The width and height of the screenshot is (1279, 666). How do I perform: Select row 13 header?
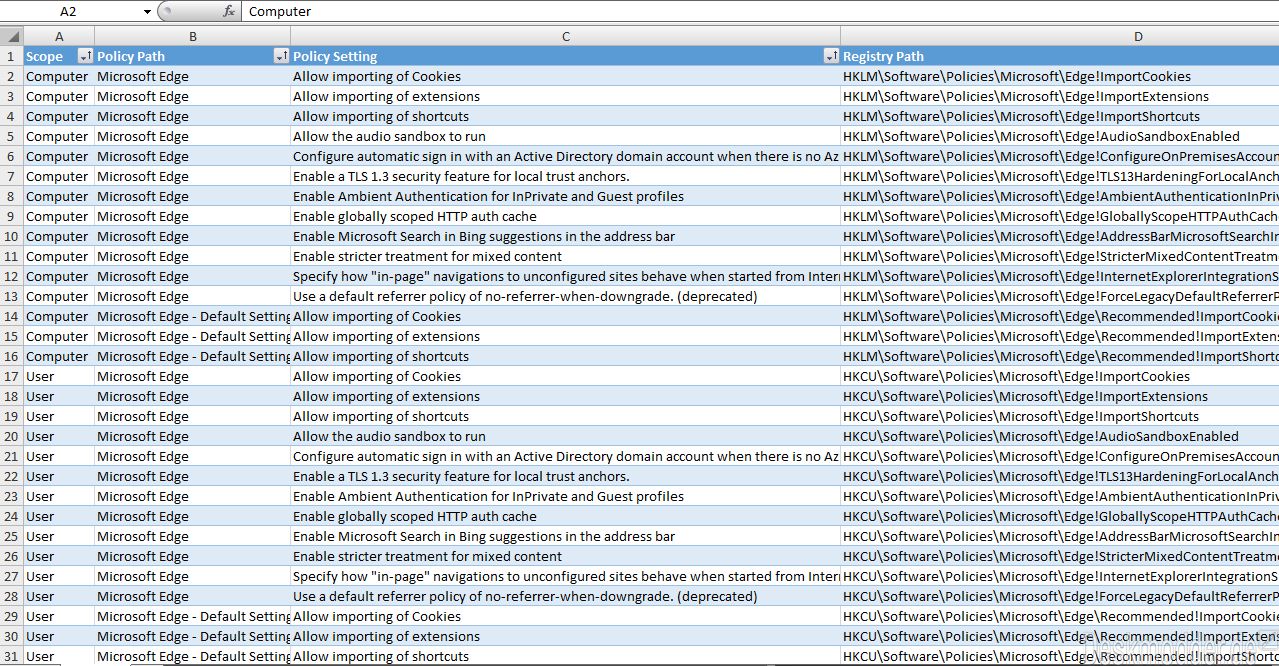[x=12, y=296]
